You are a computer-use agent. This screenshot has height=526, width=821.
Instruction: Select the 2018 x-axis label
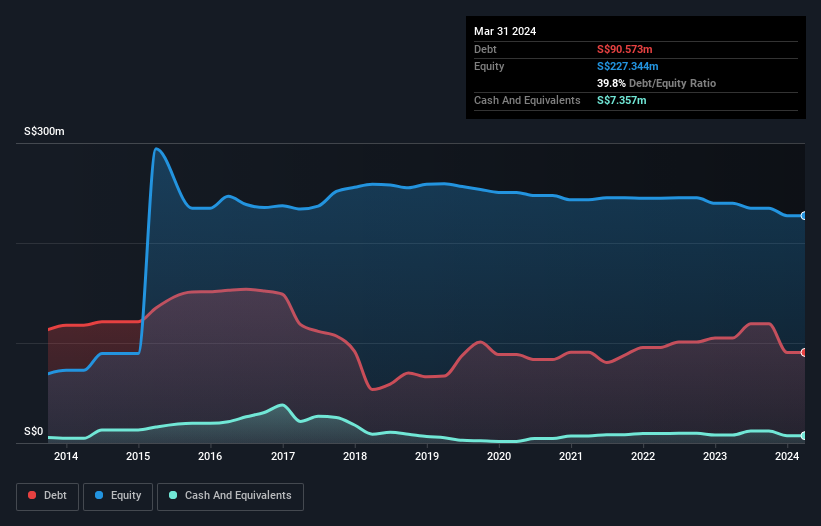point(355,456)
